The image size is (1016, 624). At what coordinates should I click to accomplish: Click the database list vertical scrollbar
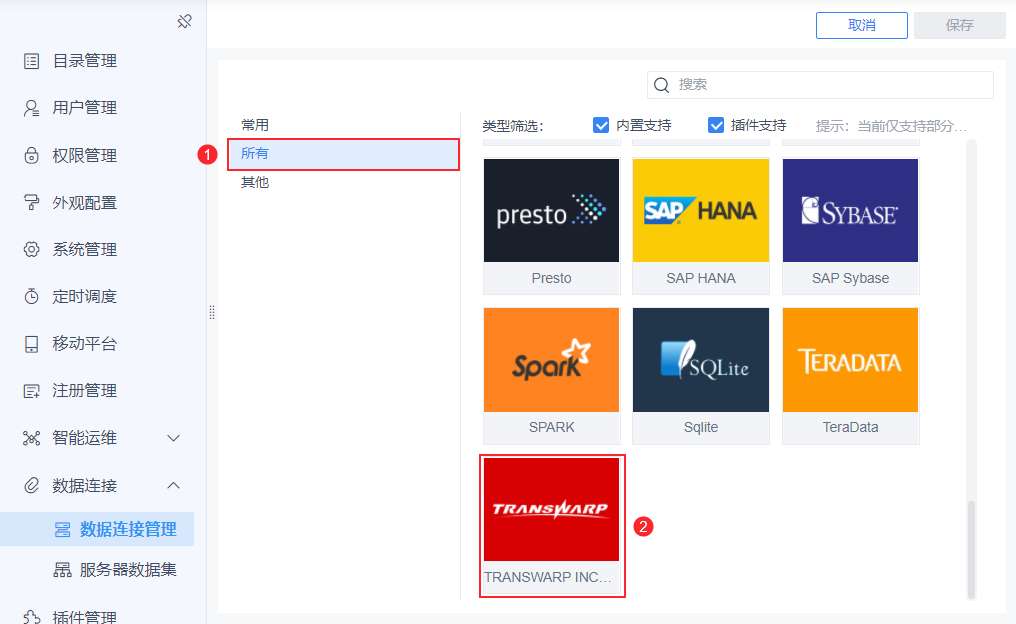[971, 549]
